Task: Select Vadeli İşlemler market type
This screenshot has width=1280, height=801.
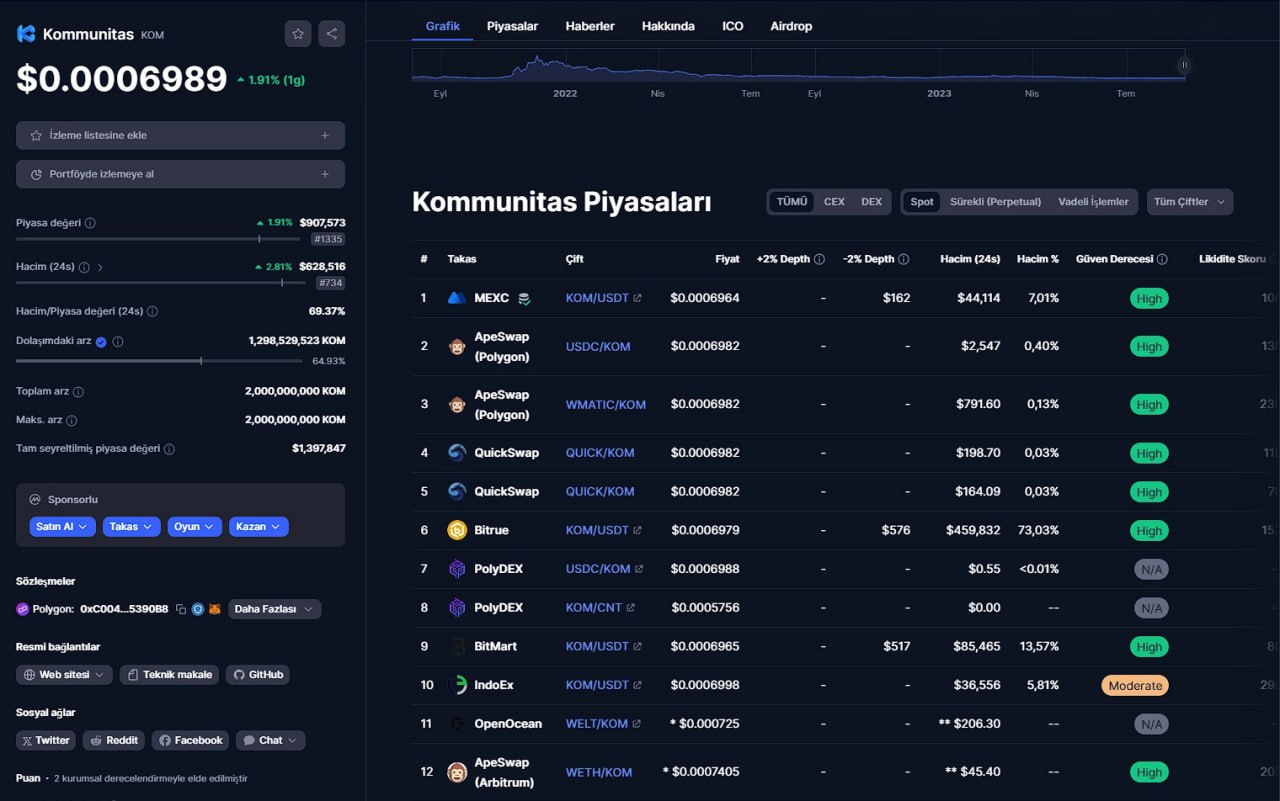Action: tap(1093, 202)
